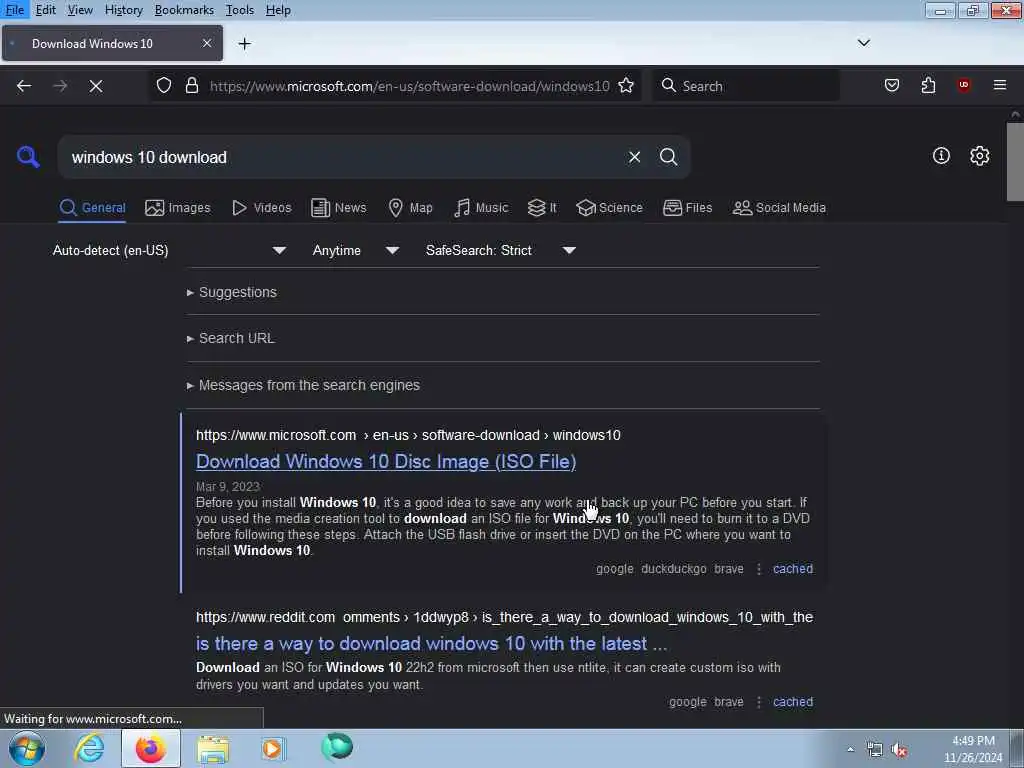Screen dimensions: 1024x768
Task: Open the Windows Start menu
Action: point(27,748)
